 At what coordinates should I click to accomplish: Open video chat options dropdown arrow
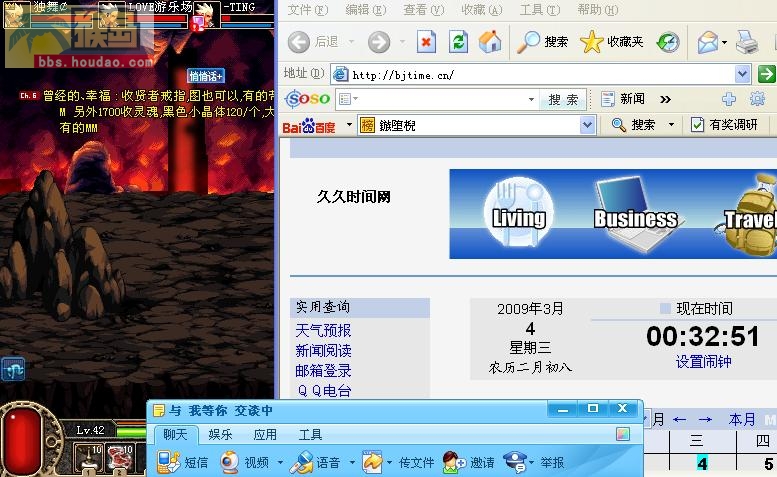click(x=280, y=463)
